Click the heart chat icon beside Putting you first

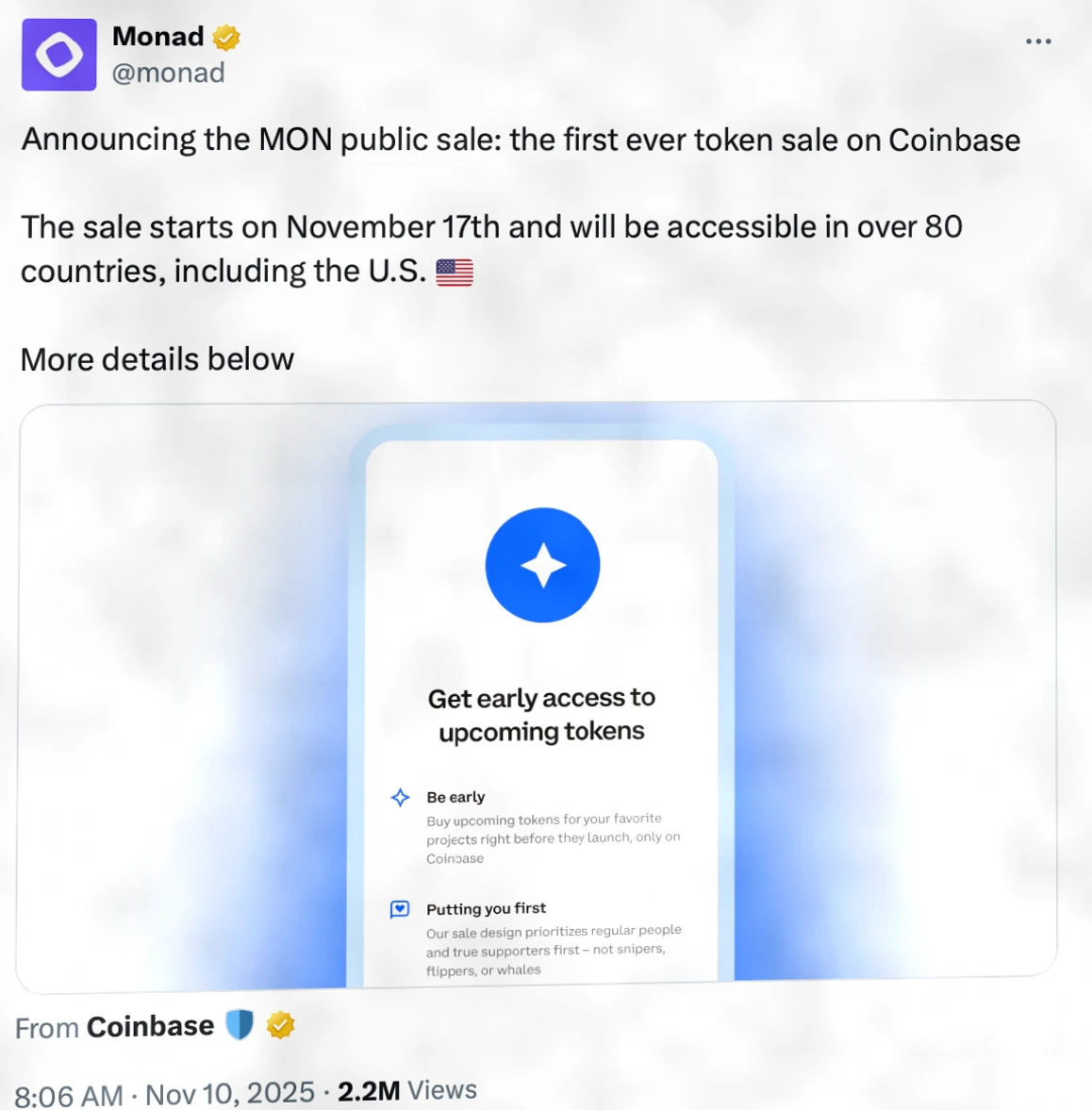[400, 909]
